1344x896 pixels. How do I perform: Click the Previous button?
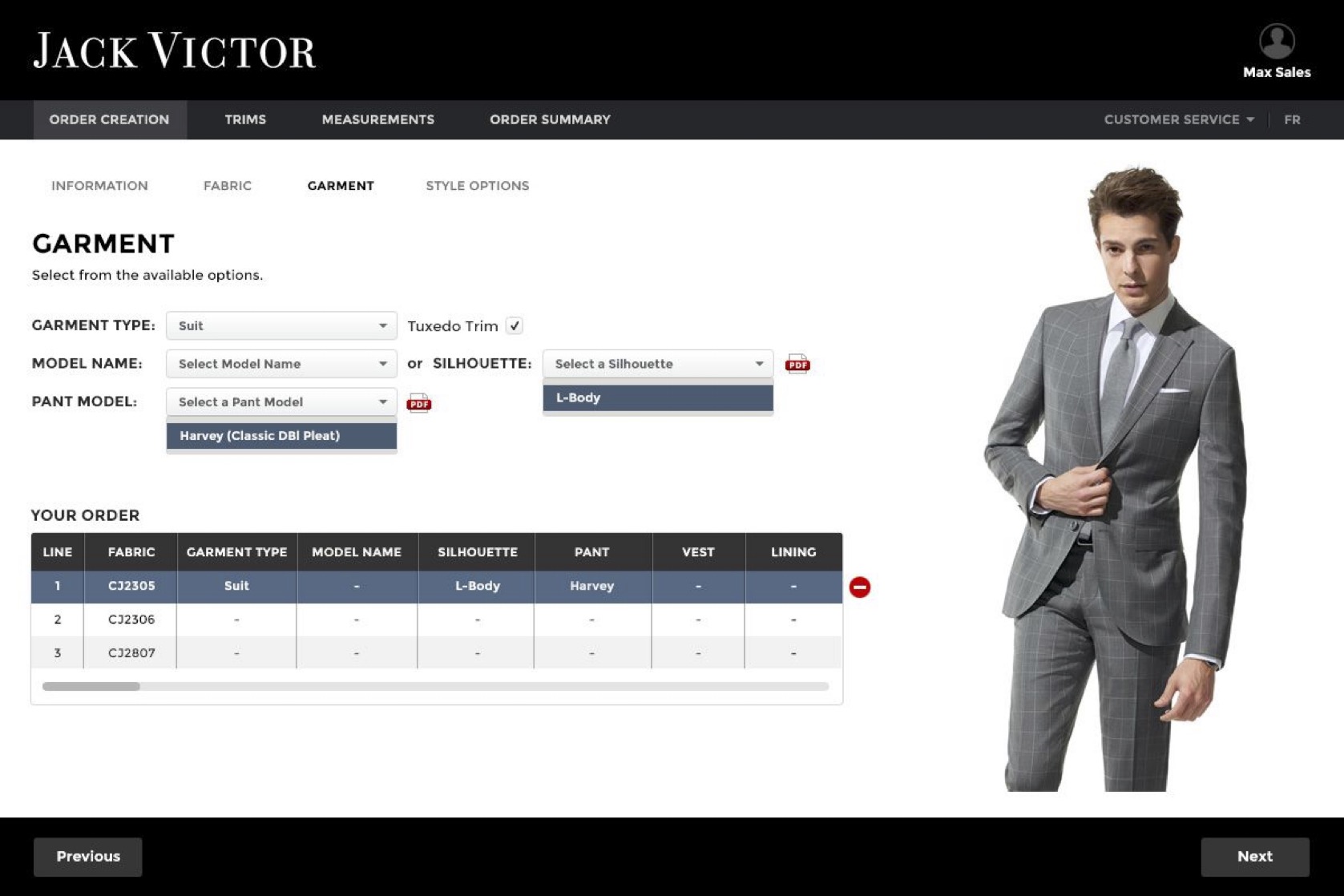[x=88, y=857]
